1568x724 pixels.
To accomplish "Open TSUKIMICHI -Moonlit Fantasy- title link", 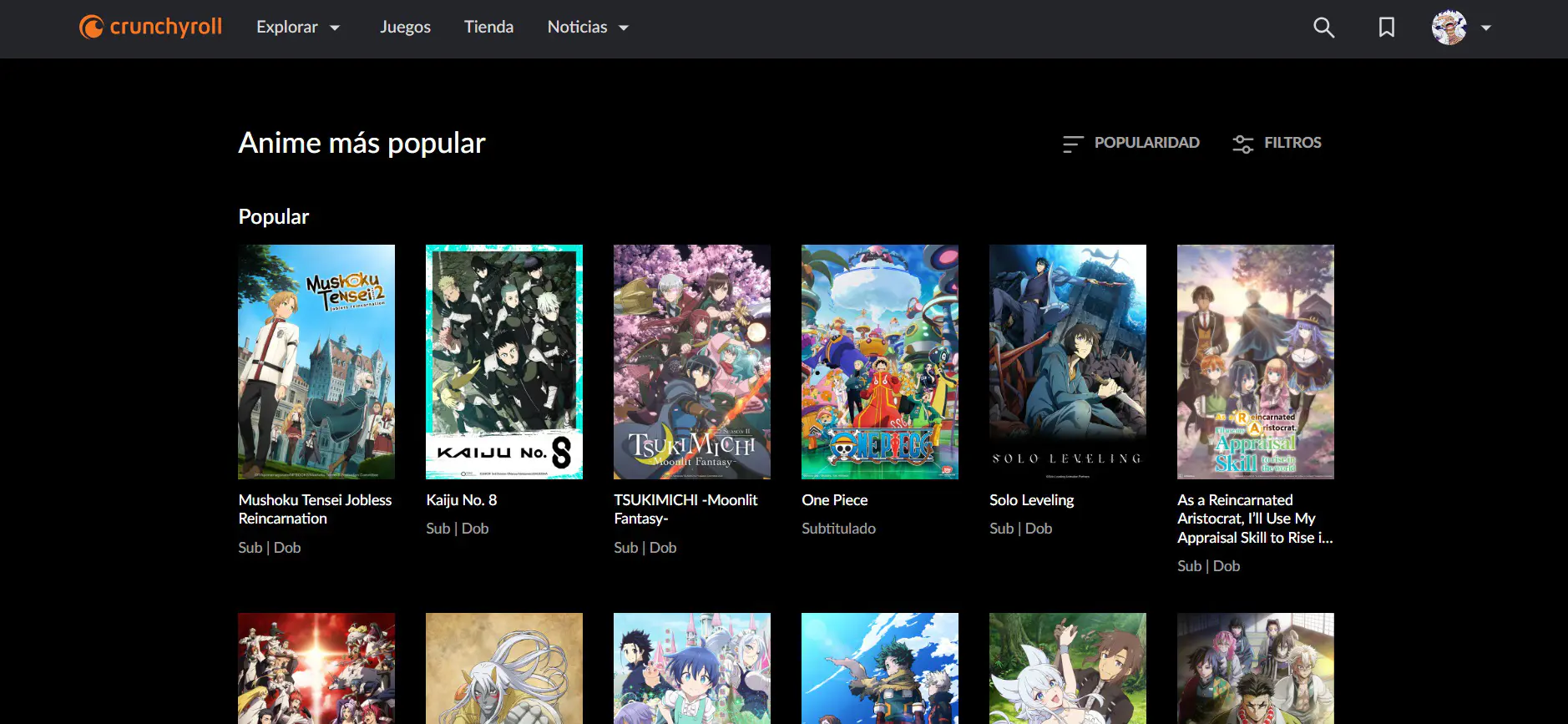I will pyautogui.click(x=685, y=509).
